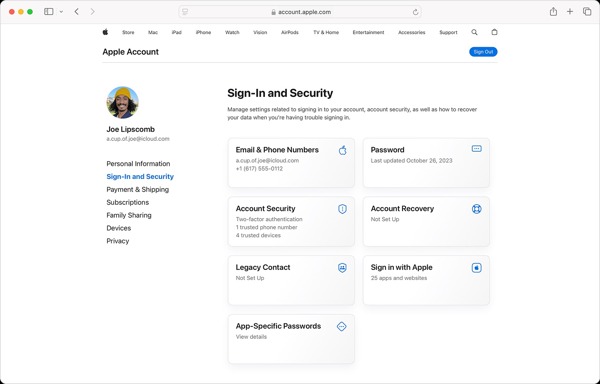
Task: Open the iPad menu
Action: (x=176, y=33)
